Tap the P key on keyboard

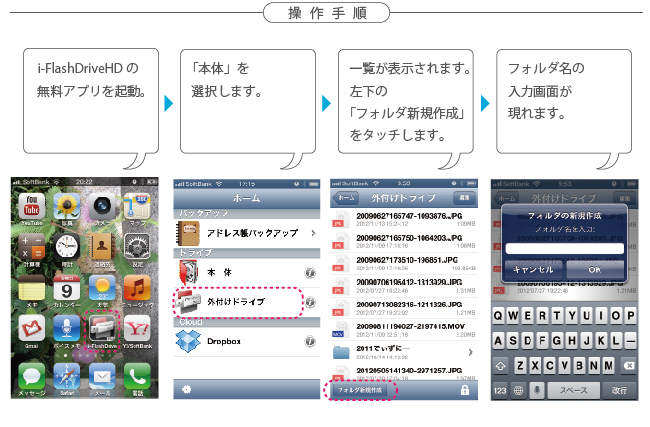pyautogui.click(x=631, y=316)
